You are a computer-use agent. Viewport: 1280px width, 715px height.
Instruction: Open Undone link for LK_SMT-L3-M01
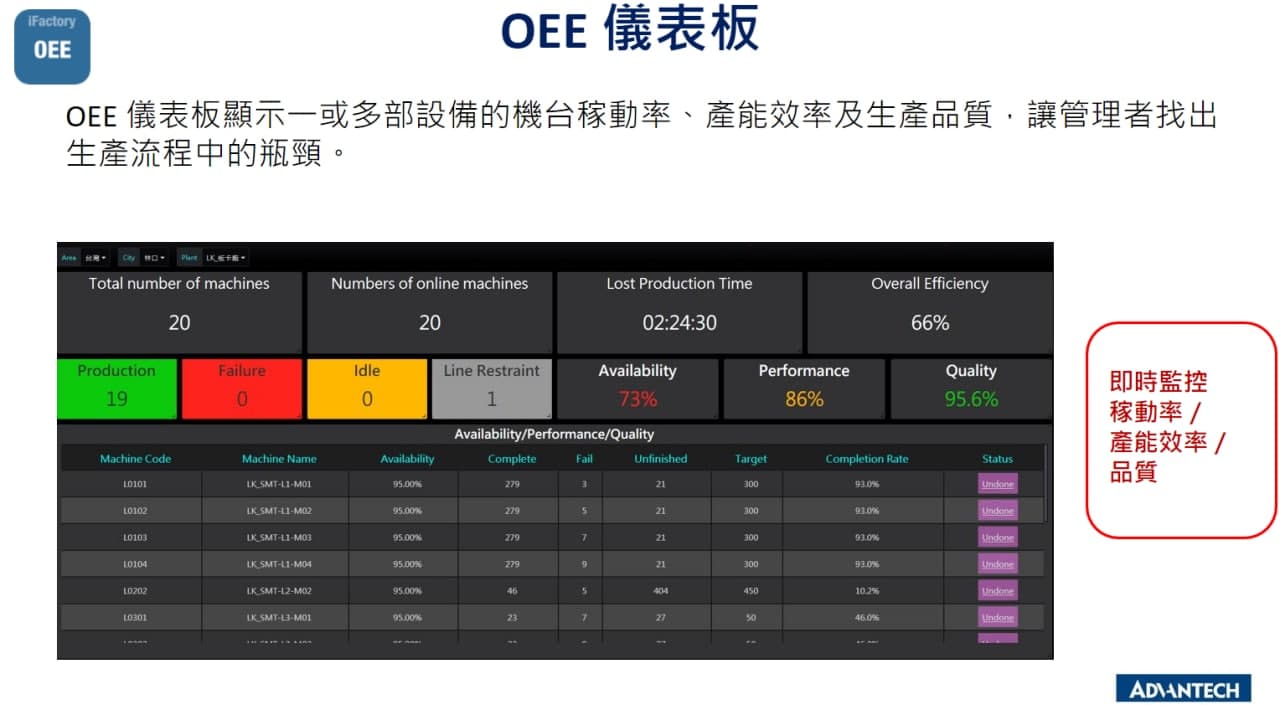tap(997, 618)
